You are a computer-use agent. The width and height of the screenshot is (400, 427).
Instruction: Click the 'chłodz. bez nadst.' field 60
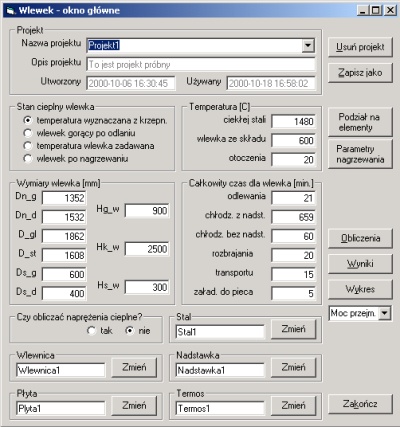coord(293,236)
